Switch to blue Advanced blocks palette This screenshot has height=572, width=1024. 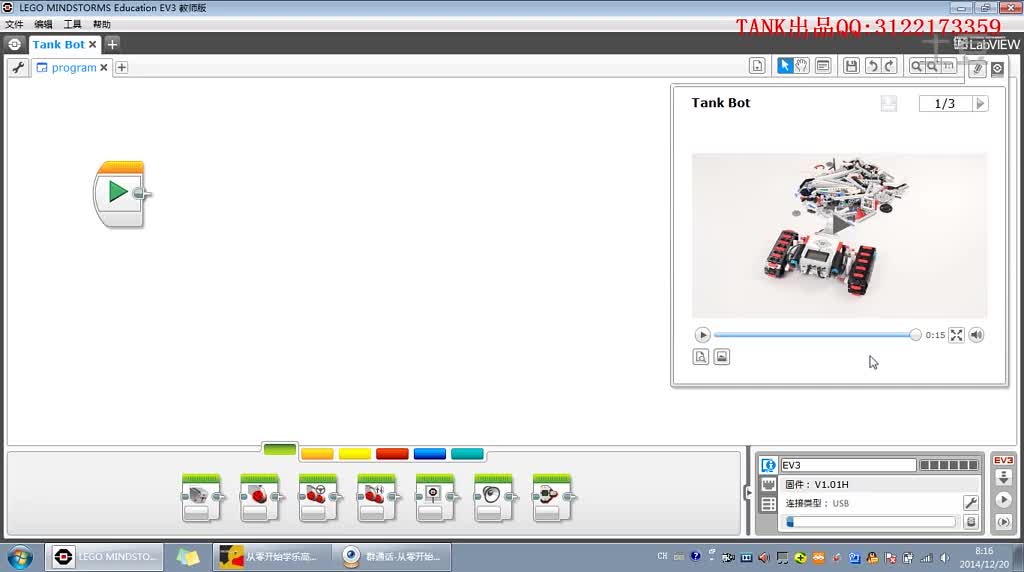click(430, 454)
